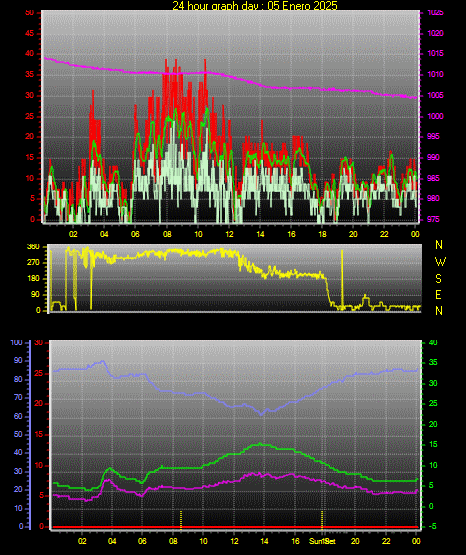Click the 12 hour tick on top graph
The width and height of the screenshot is (466, 555).
click(x=229, y=234)
